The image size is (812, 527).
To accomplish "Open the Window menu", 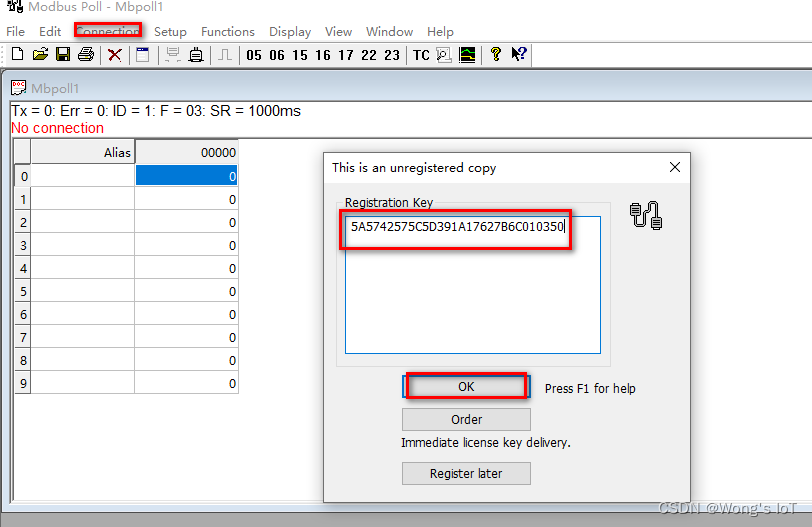I will tap(389, 32).
